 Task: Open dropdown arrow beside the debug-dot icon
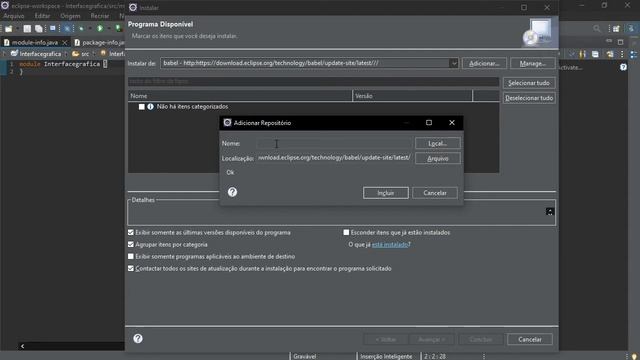tap(90, 28)
